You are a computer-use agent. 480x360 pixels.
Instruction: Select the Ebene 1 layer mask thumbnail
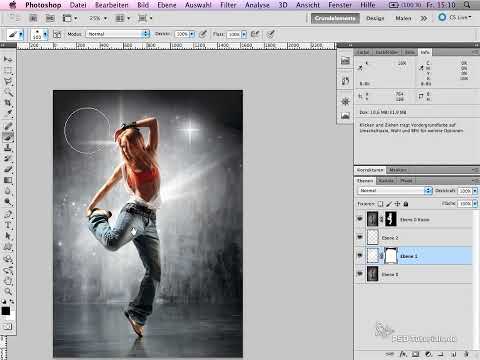391,256
